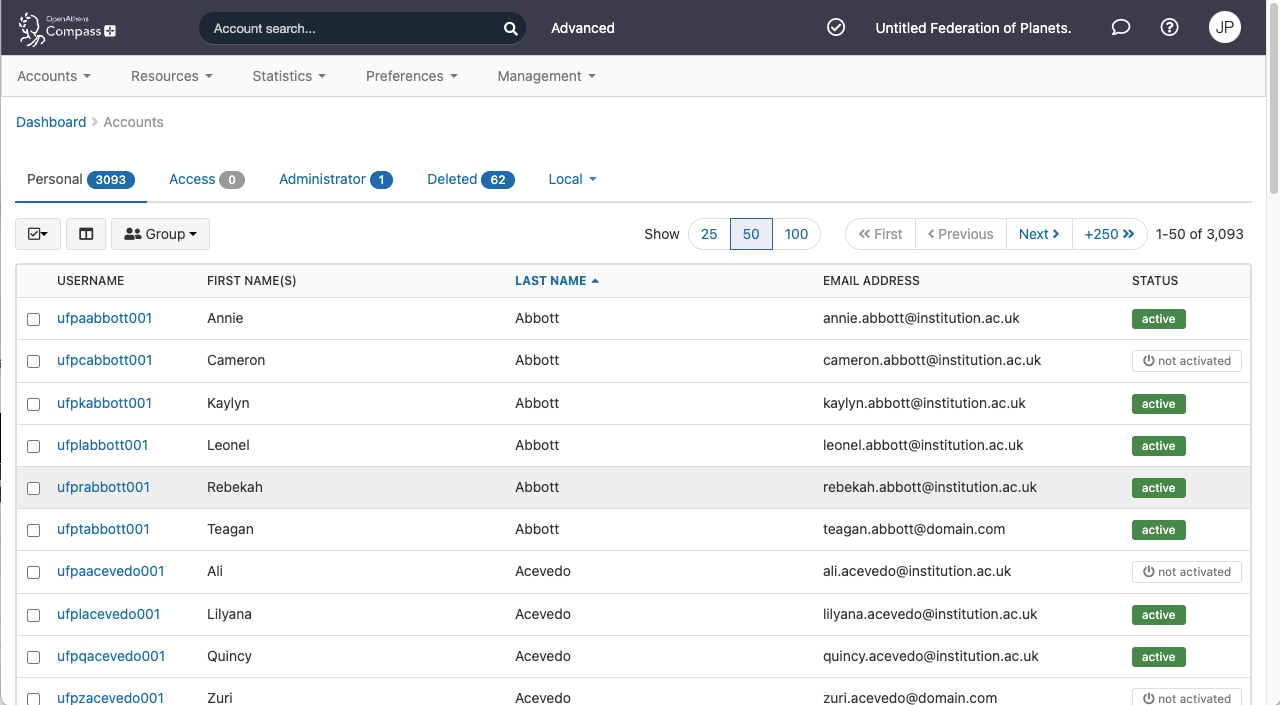Click the search magnifier icon
The image size is (1280, 705).
coord(510,29)
